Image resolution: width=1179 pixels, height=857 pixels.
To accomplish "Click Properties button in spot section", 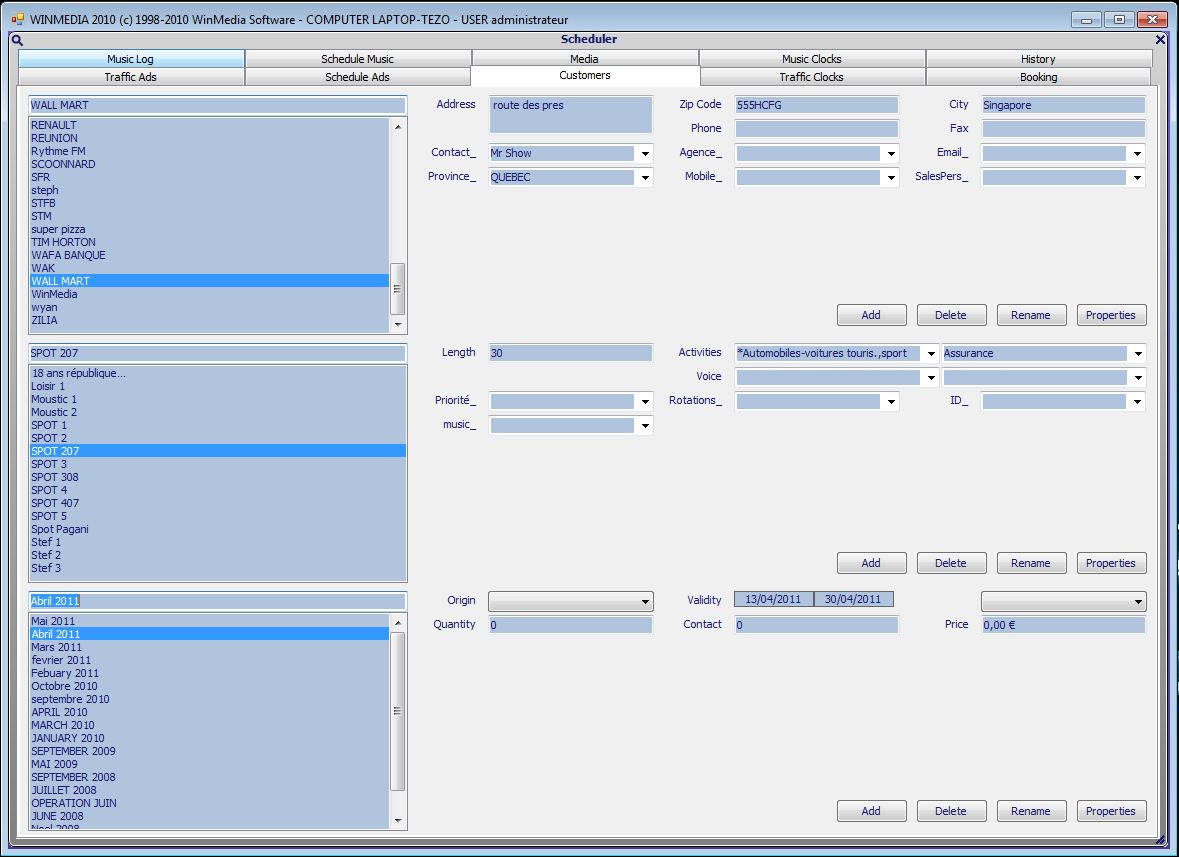I will (x=1110, y=563).
